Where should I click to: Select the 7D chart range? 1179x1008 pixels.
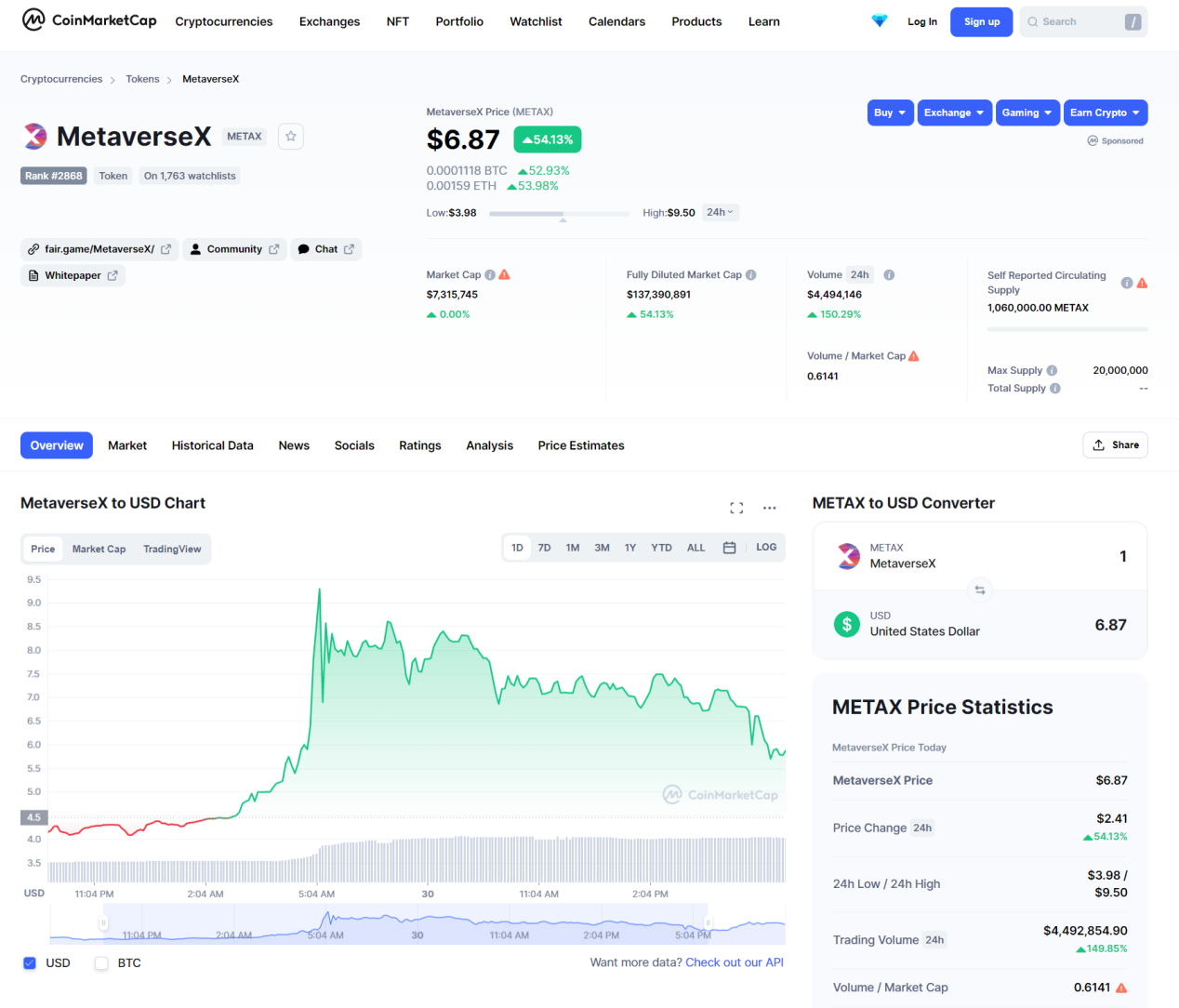tap(545, 548)
